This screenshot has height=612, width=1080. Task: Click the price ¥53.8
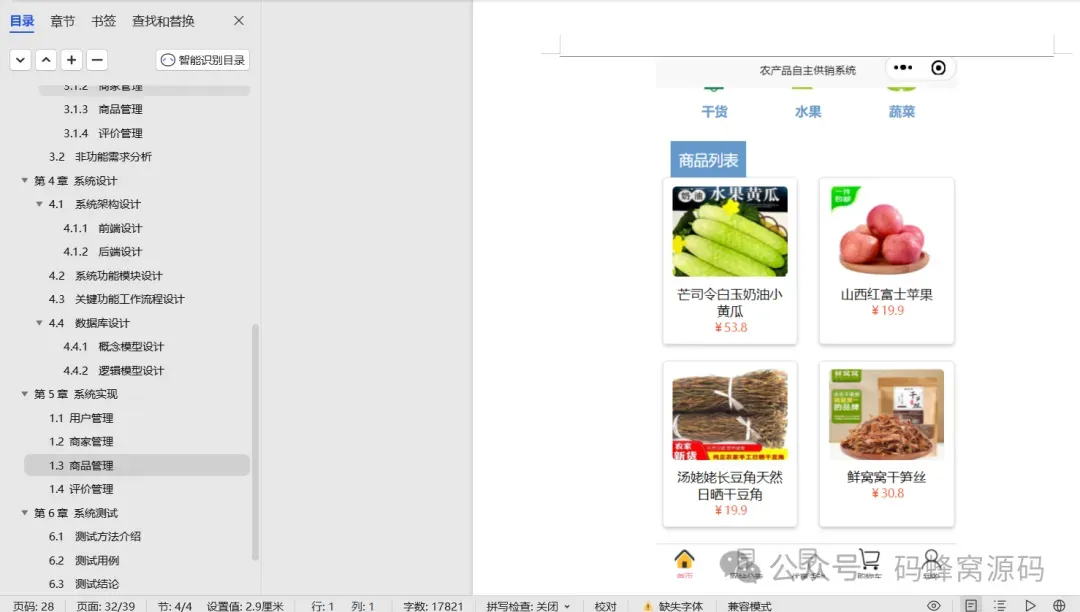[x=731, y=328]
